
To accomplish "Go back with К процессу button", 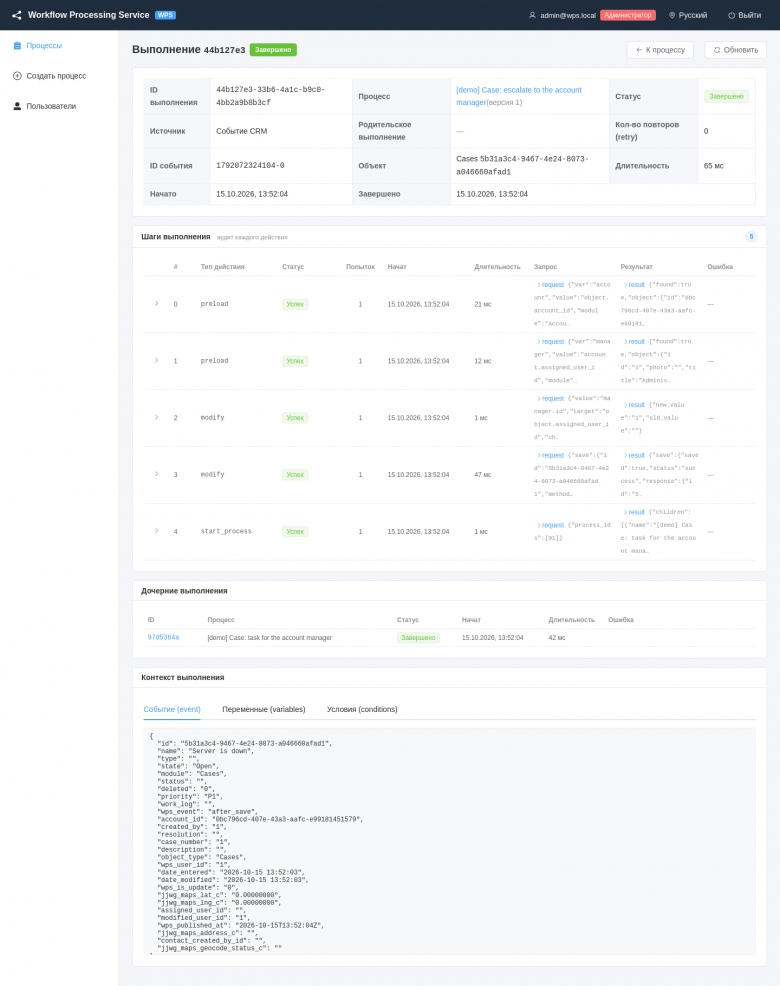I will [x=660, y=50].
